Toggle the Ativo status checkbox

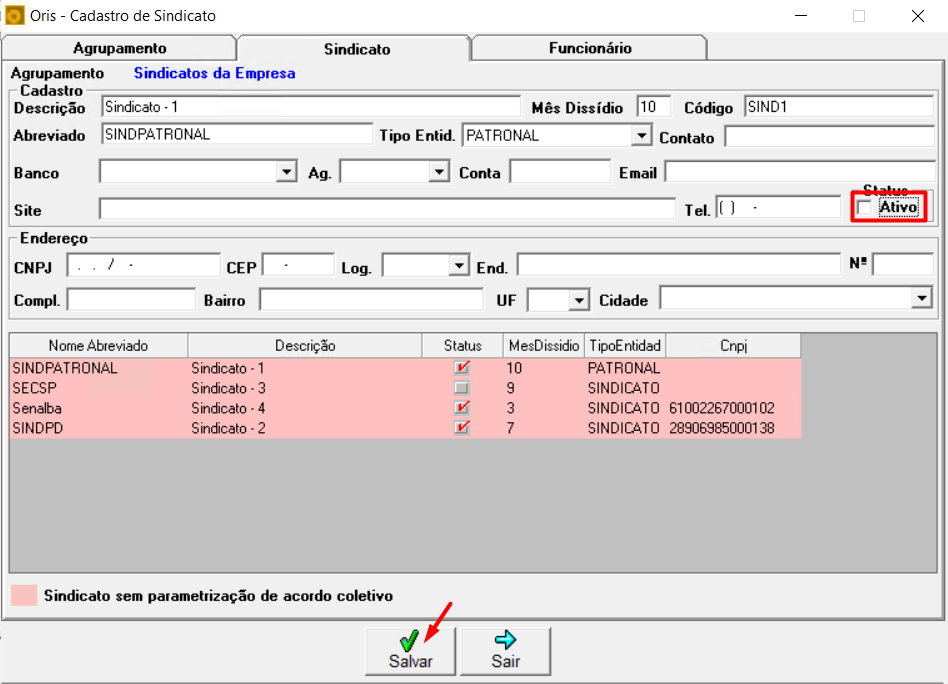pos(865,207)
